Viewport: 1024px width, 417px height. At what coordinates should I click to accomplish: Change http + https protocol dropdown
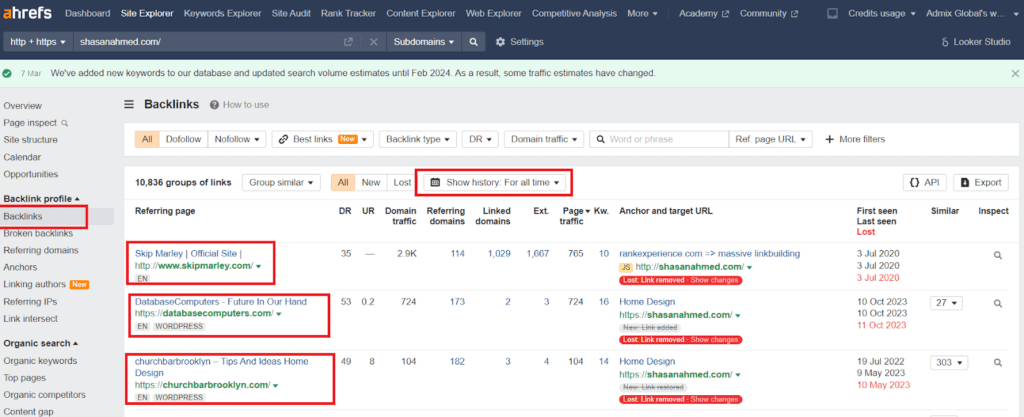(39, 42)
